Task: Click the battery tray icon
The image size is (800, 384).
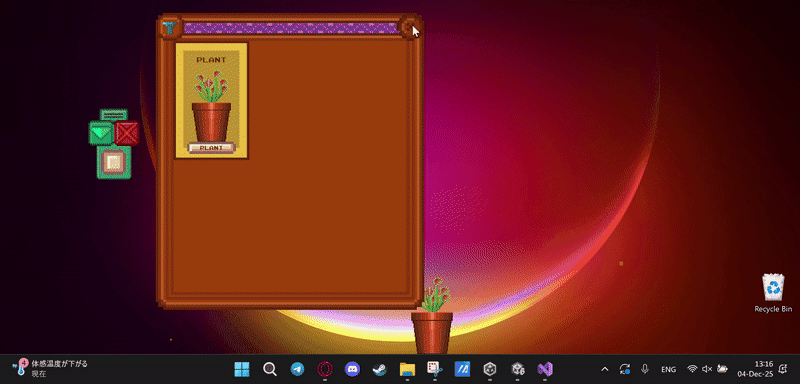Action: (722, 369)
